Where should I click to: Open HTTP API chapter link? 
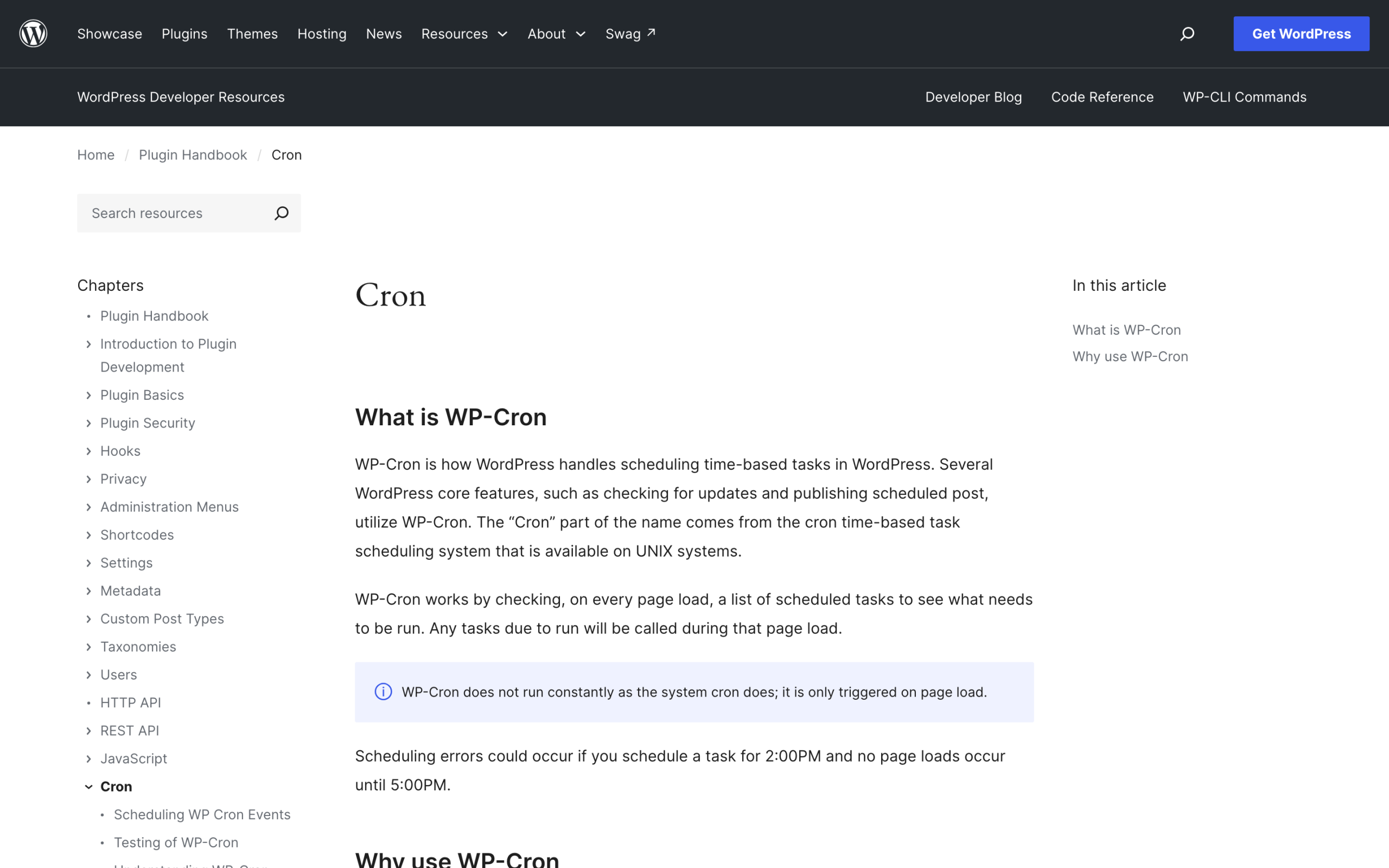131,703
